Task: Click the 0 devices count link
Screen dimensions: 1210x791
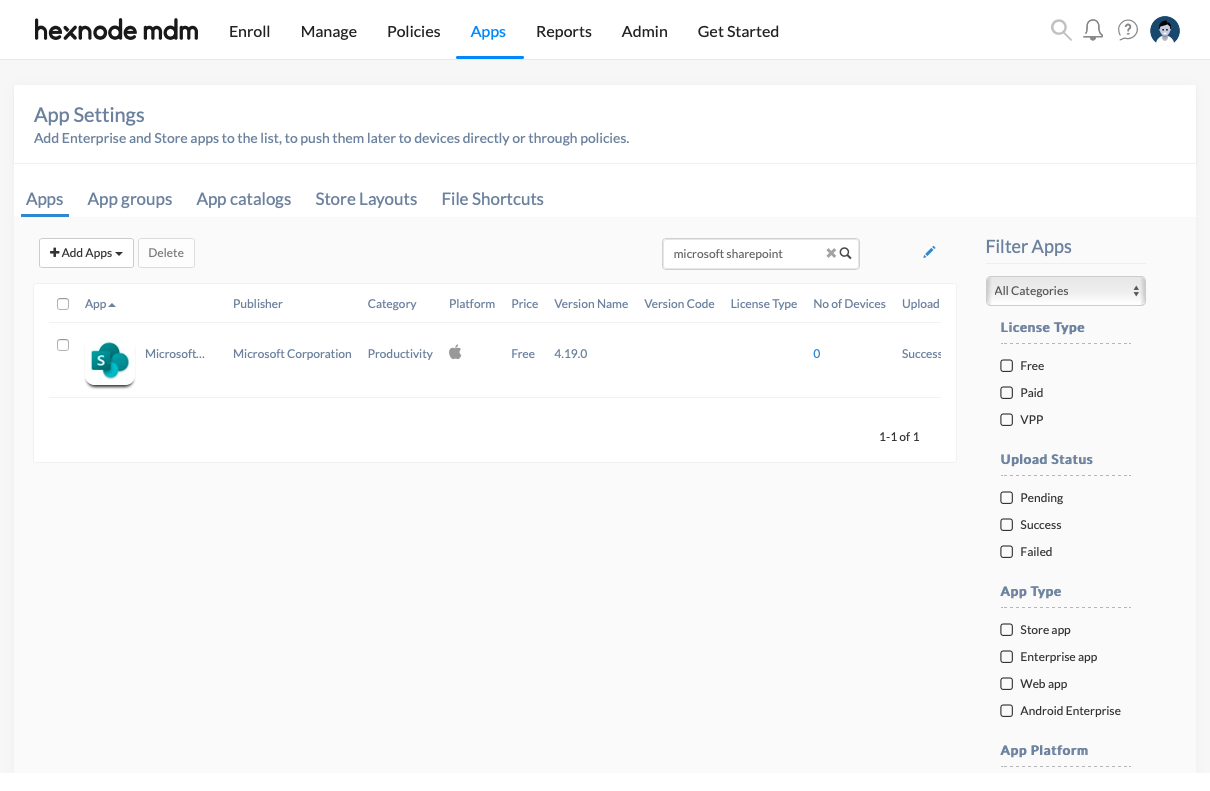Action: (817, 354)
